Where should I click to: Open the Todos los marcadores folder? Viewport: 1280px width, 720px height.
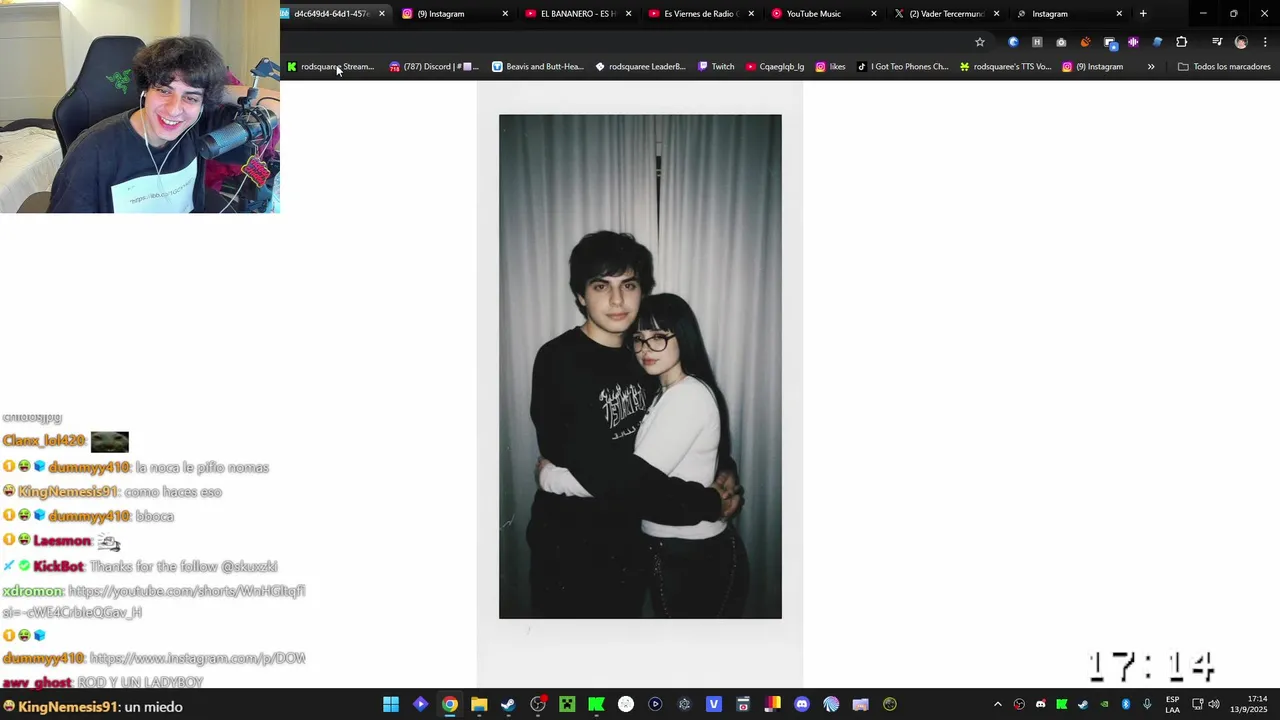pos(1224,67)
